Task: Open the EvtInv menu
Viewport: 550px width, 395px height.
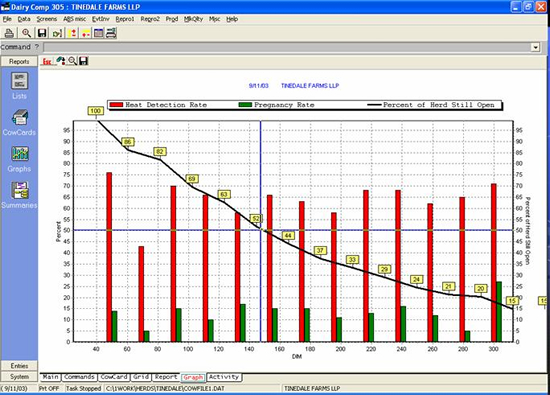Action: point(101,19)
